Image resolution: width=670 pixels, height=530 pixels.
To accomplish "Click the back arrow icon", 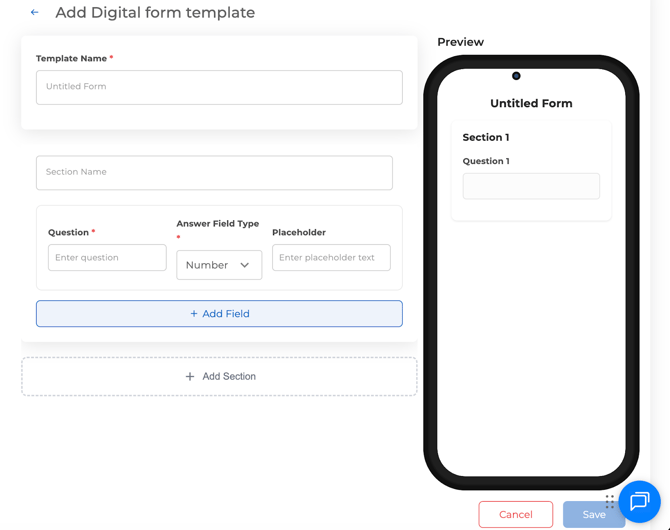I will coord(35,13).
